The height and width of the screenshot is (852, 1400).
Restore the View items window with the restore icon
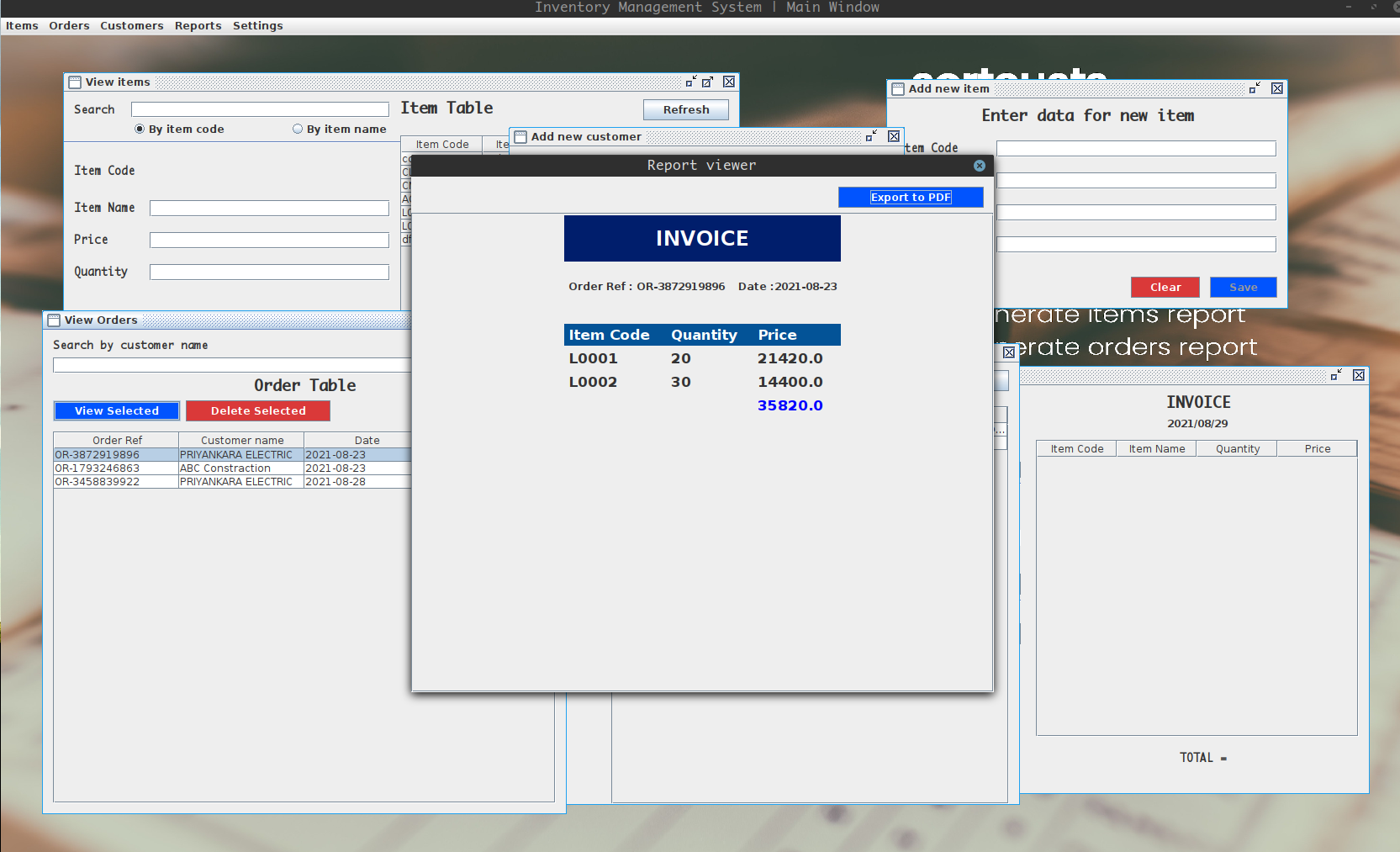tap(691, 81)
